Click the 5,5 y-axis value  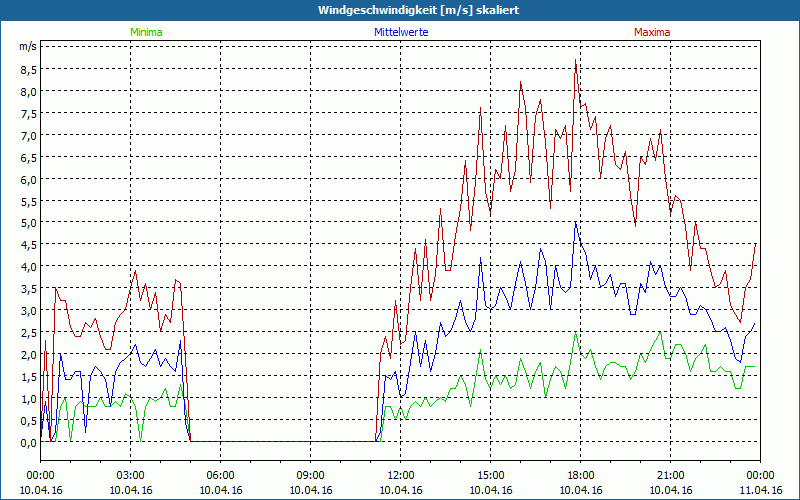pyautogui.click(x=28, y=202)
